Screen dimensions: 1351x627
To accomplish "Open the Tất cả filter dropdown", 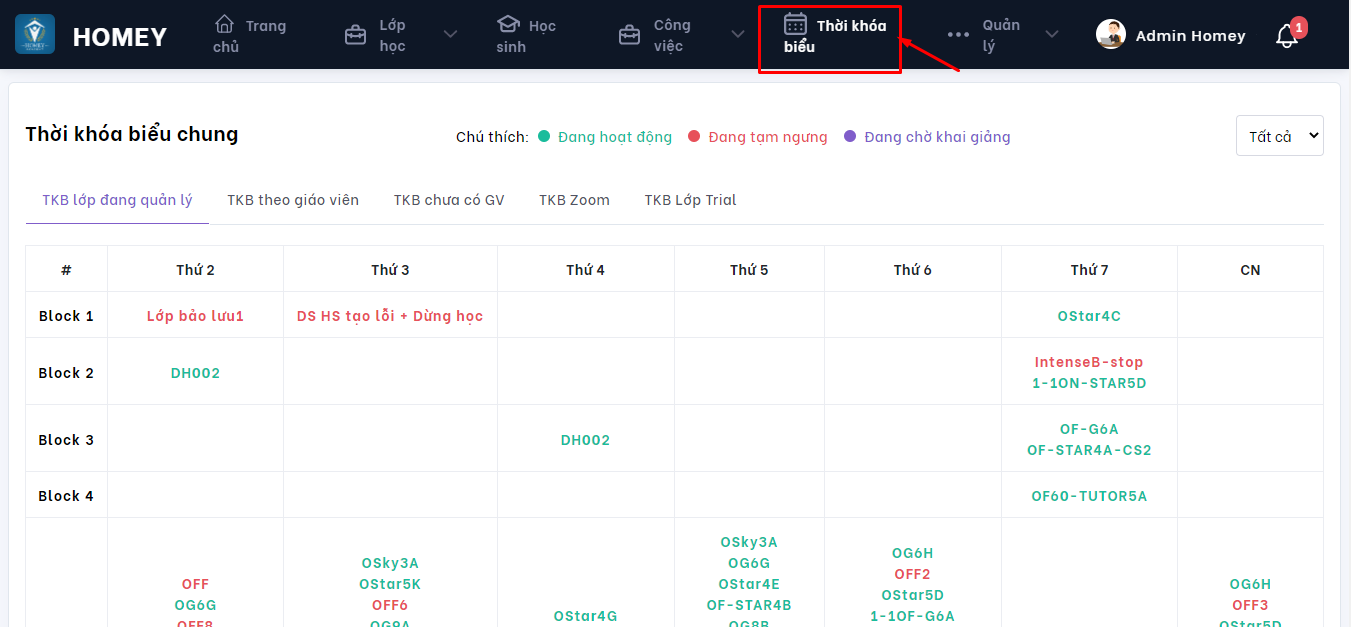I will pyautogui.click(x=1279, y=136).
